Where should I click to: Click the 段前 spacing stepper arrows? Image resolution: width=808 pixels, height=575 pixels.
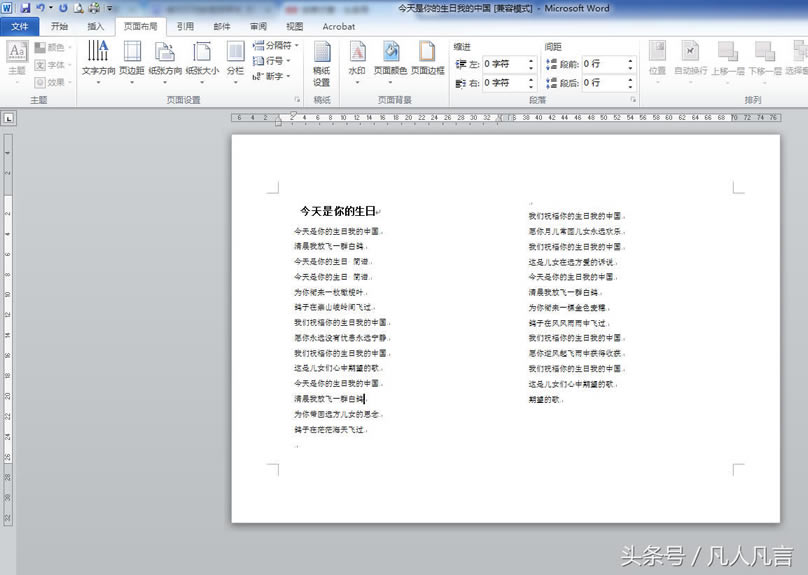point(630,64)
